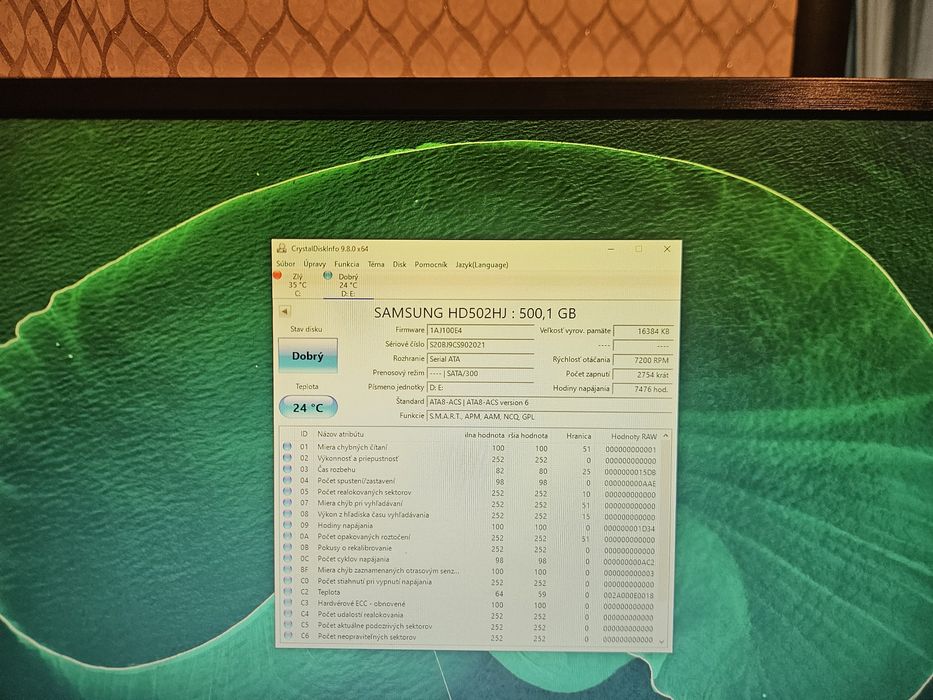933x700 pixels.
Task: Click RAW value 0000000015DB
Action: [x=630, y=472]
